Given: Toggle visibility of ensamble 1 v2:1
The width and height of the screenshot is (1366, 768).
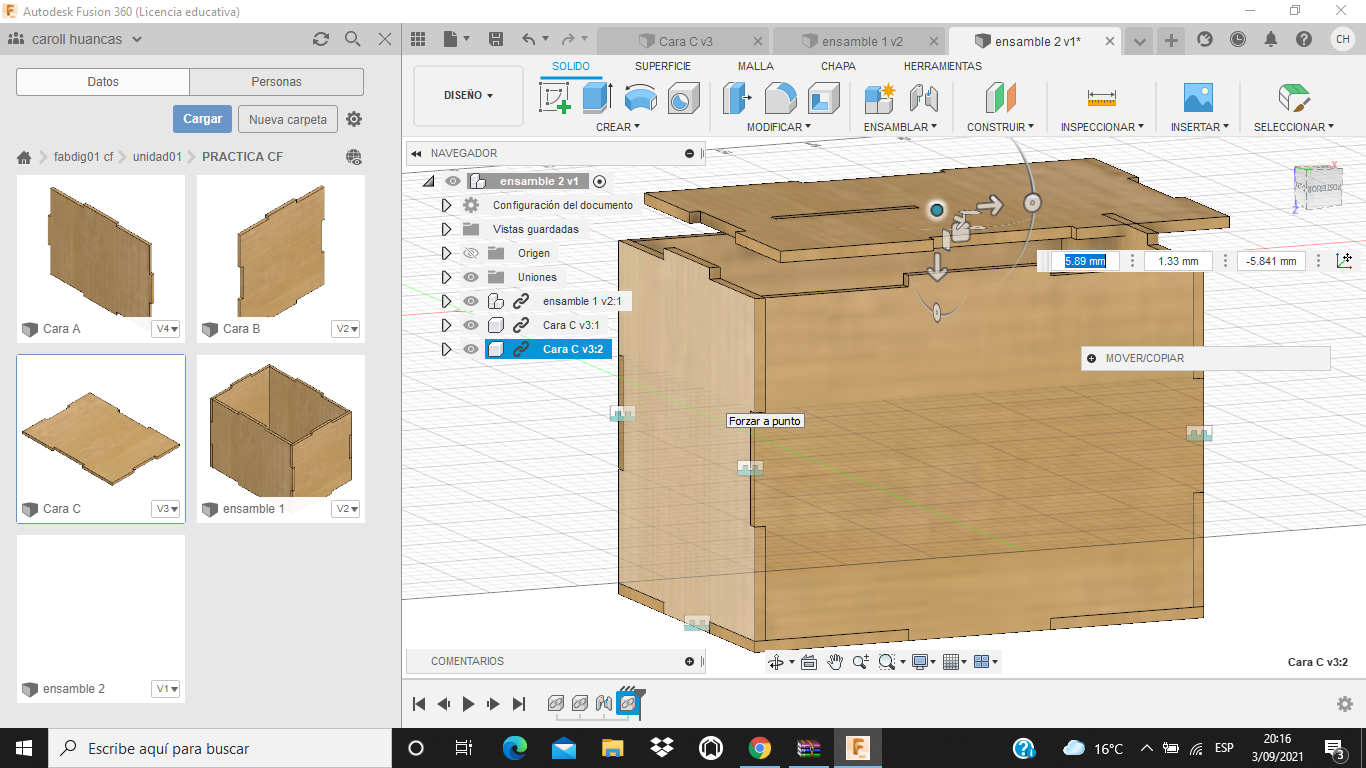Looking at the screenshot, I should tap(471, 301).
